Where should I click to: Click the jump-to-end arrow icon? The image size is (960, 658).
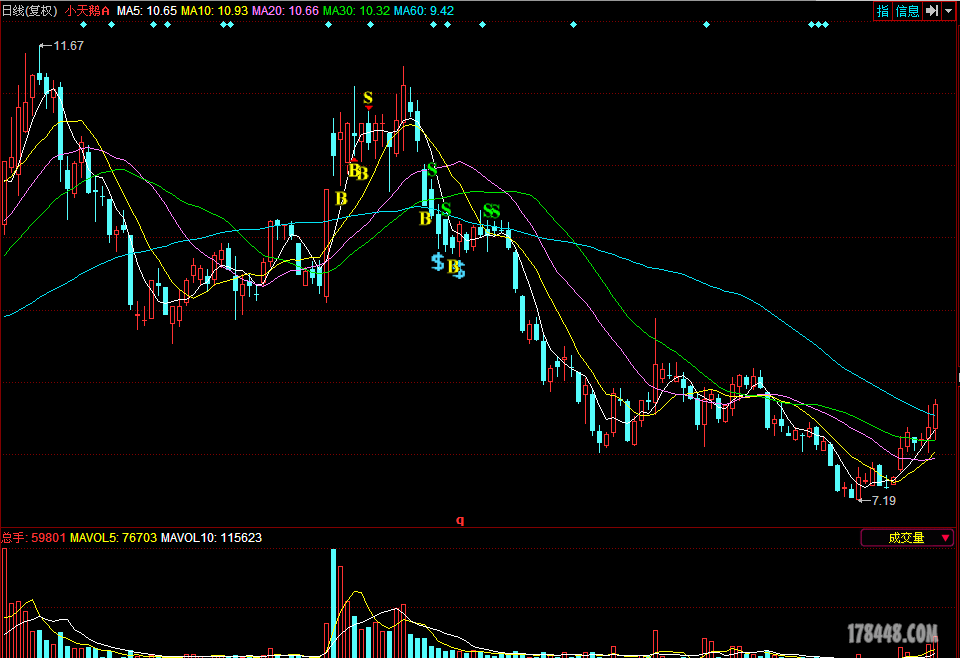tap(931, 11)
